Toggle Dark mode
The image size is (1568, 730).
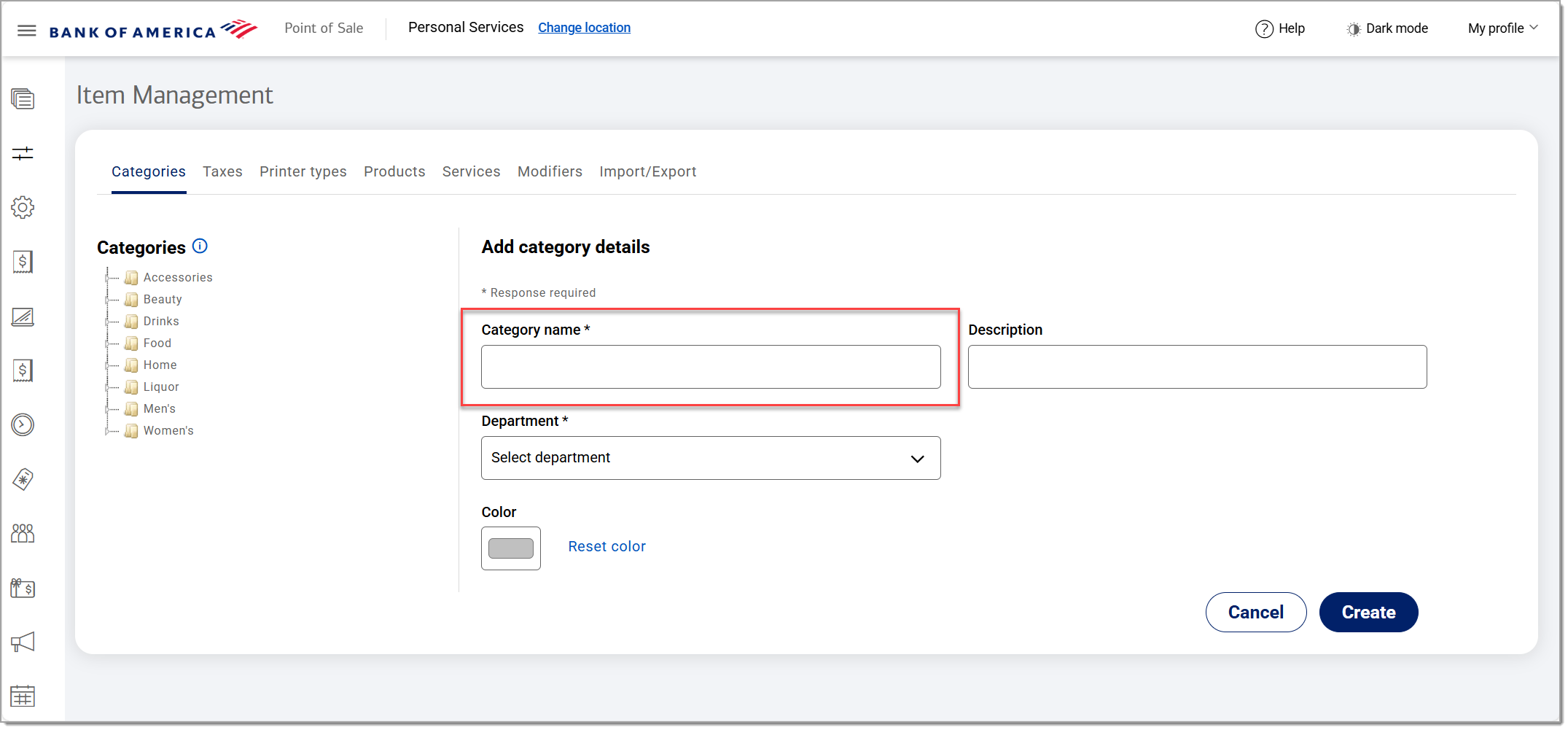(1386, 29)
